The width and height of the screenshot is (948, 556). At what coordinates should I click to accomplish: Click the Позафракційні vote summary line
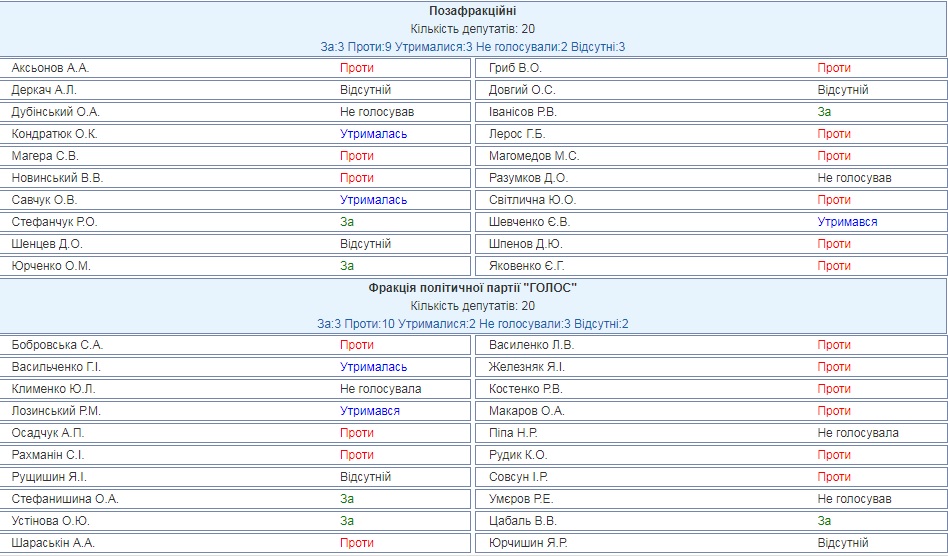473,47
